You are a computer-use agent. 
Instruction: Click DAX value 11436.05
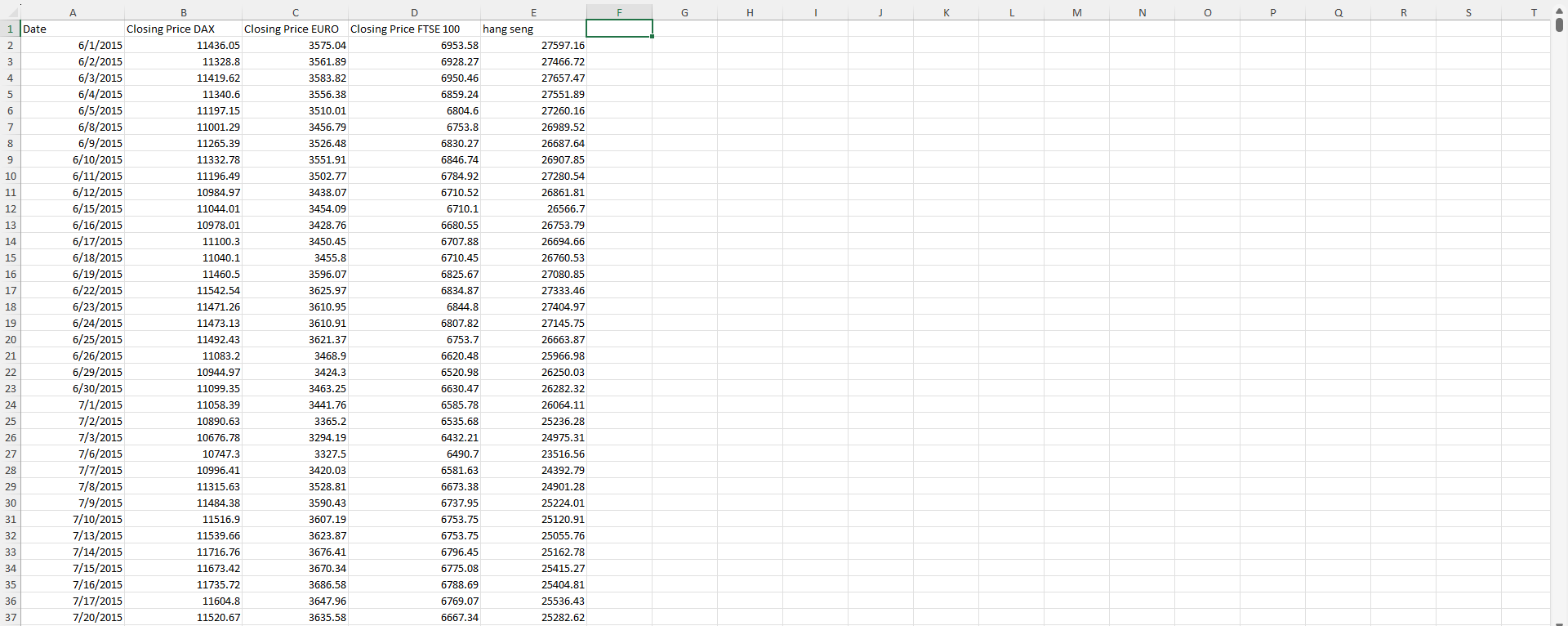pyautogui.click(x=183, y=45)
